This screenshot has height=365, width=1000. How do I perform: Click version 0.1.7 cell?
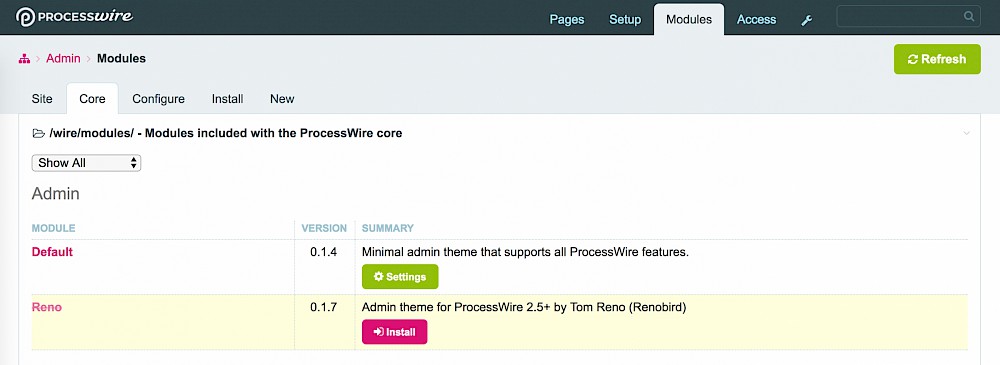point(323,307)
